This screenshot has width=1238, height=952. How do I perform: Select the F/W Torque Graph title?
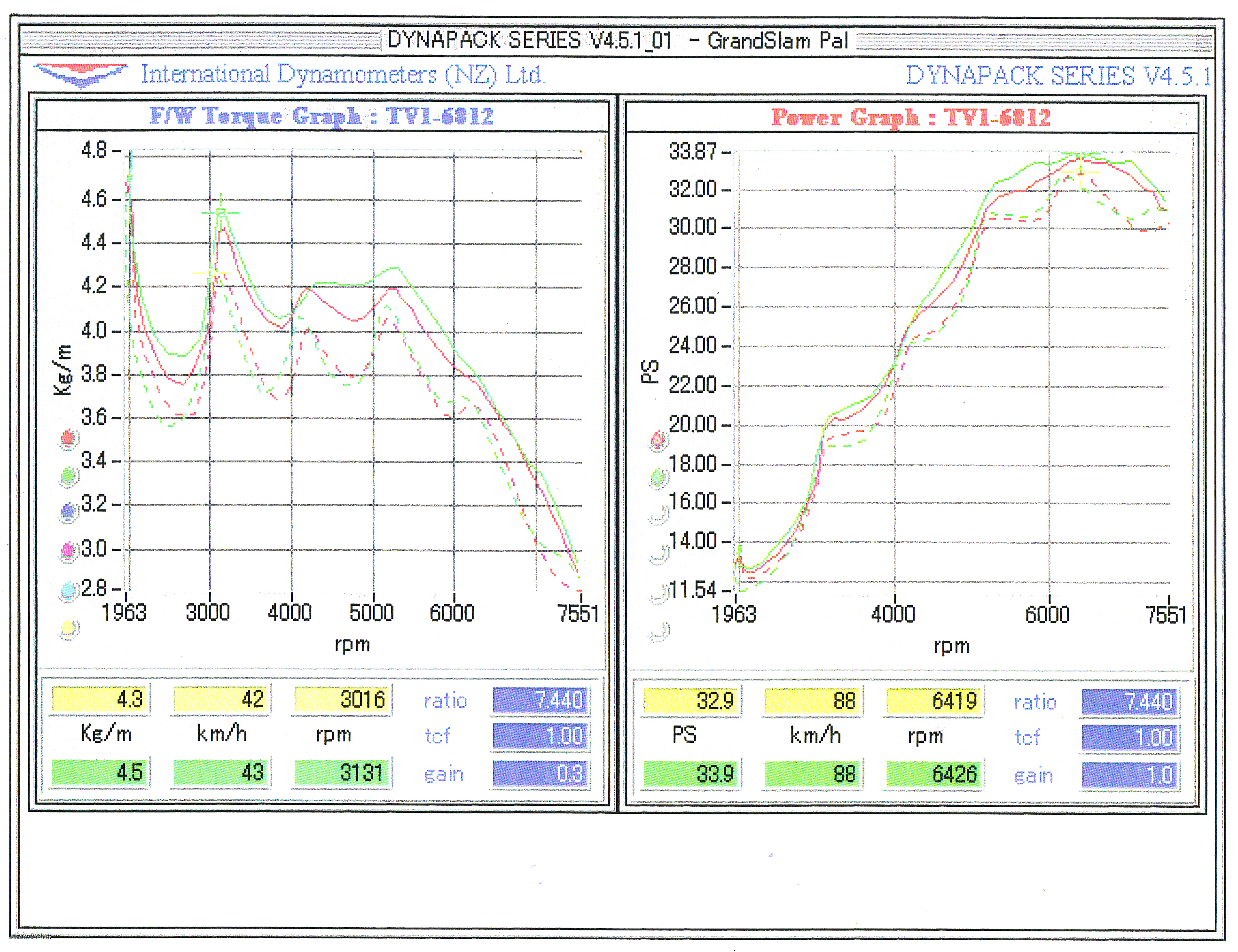tap(321, 116)
